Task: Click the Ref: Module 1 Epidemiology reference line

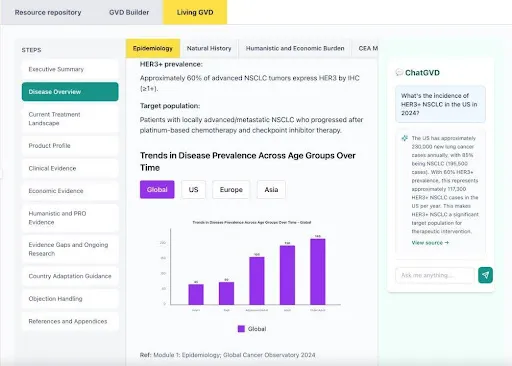Action: pyautogui.click(x=227, y=355)
